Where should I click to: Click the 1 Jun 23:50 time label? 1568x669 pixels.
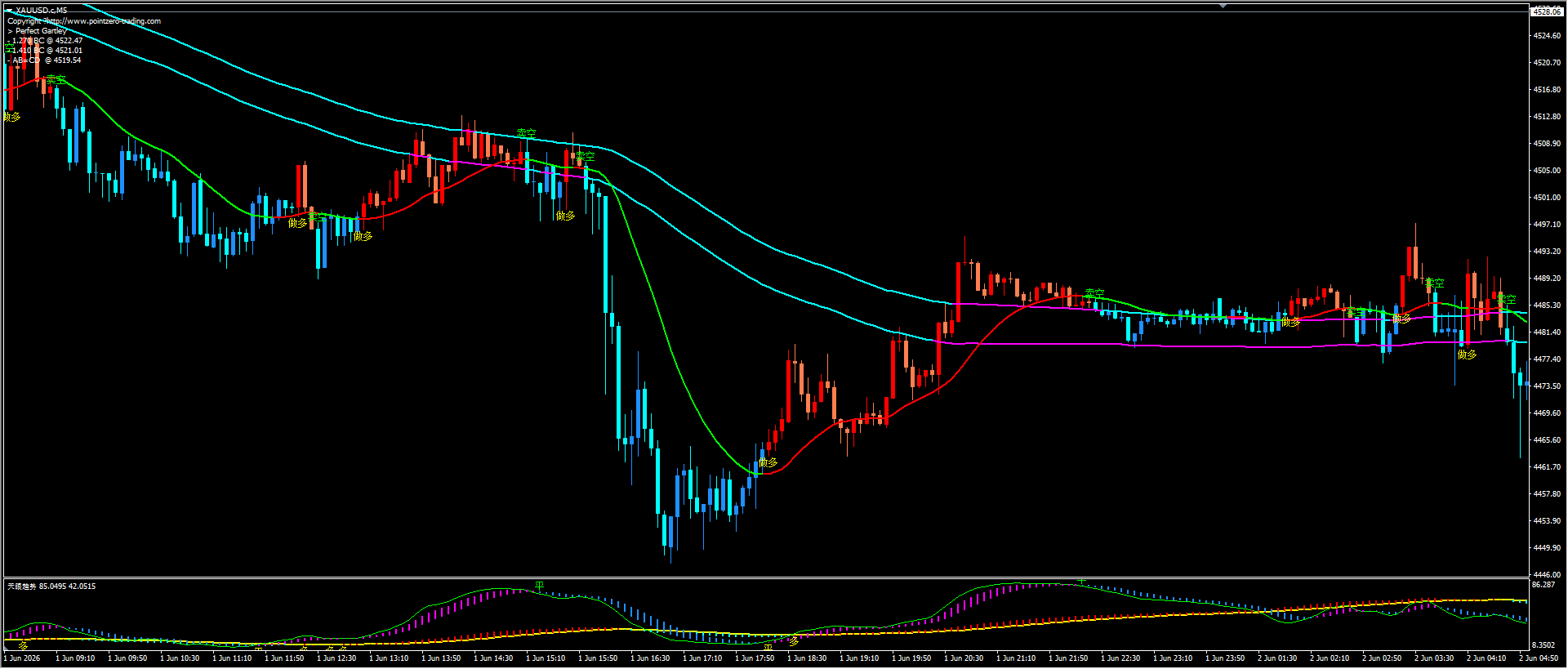1225,658
